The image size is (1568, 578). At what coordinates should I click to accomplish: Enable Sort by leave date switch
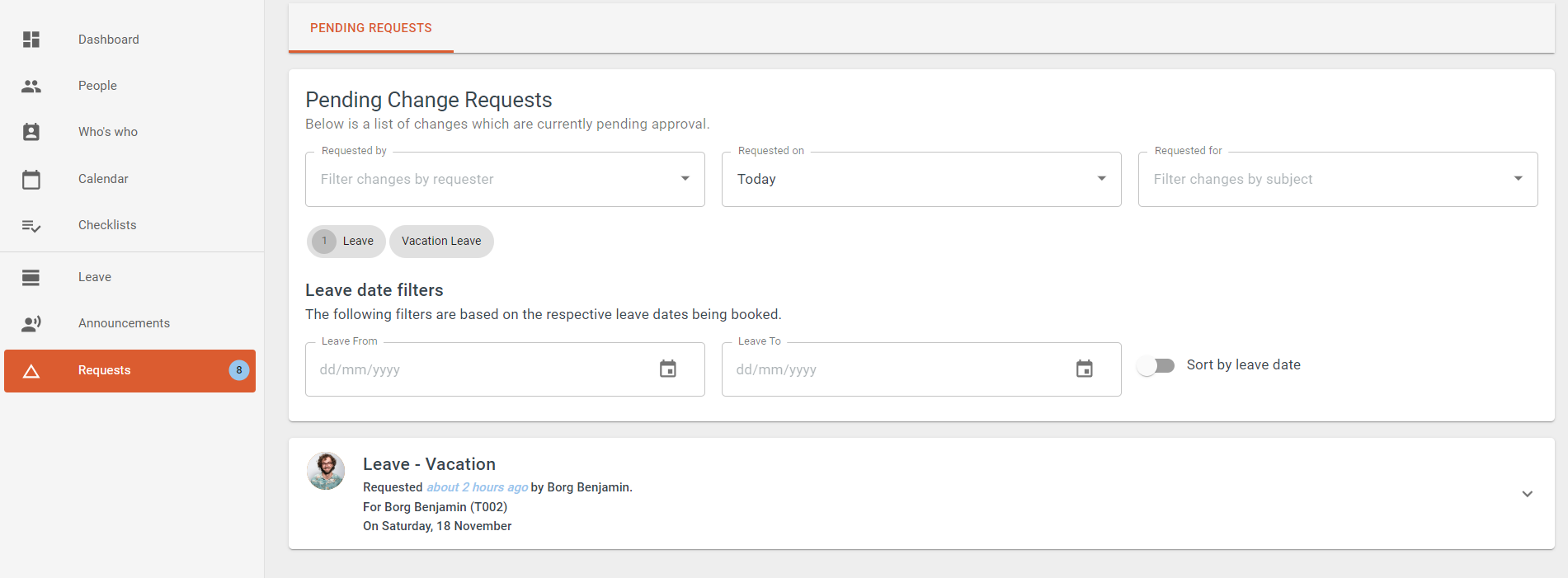click(1156, 365)
